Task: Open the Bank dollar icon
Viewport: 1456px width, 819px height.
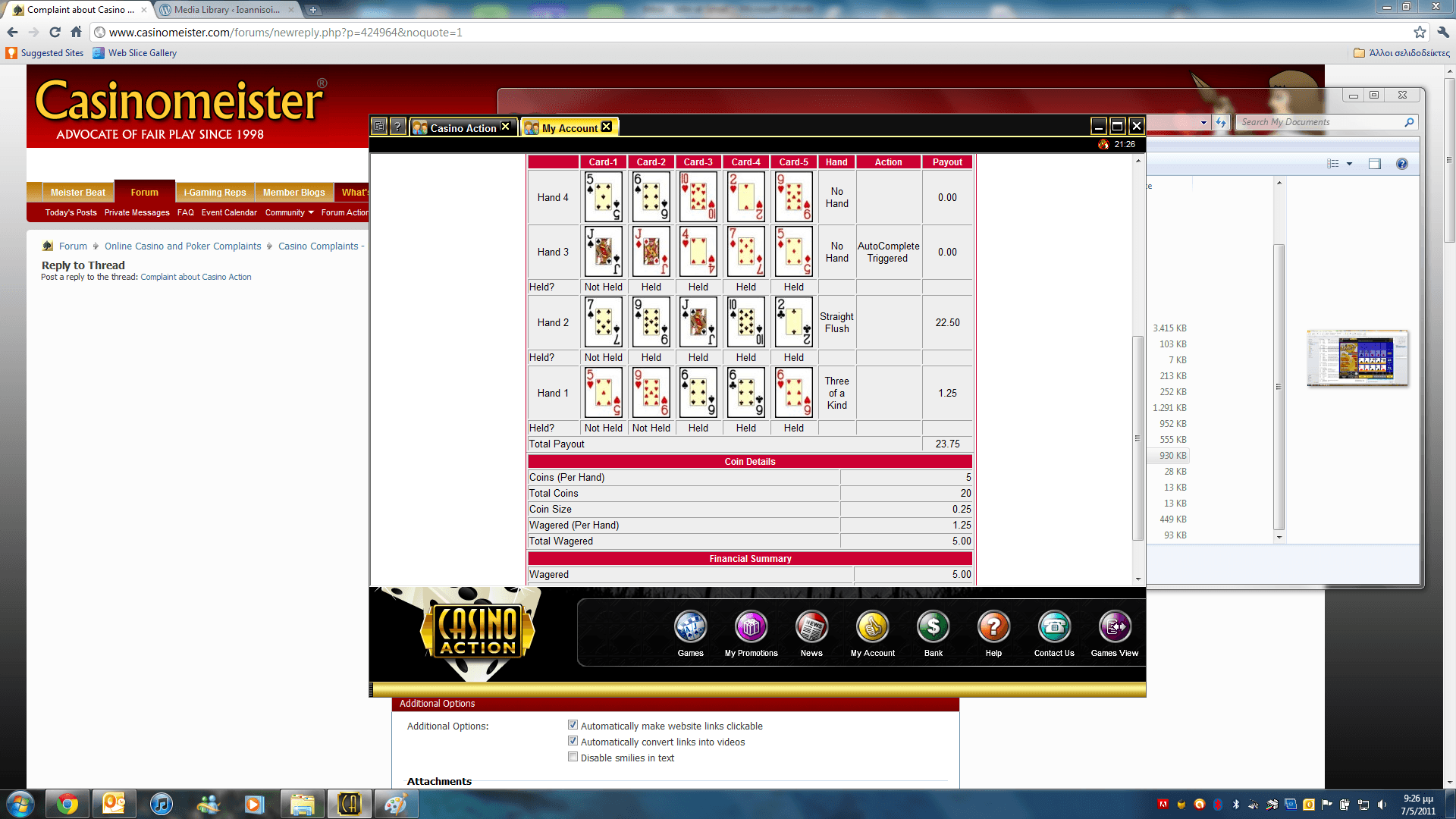Action: click(x=933, y=627)
